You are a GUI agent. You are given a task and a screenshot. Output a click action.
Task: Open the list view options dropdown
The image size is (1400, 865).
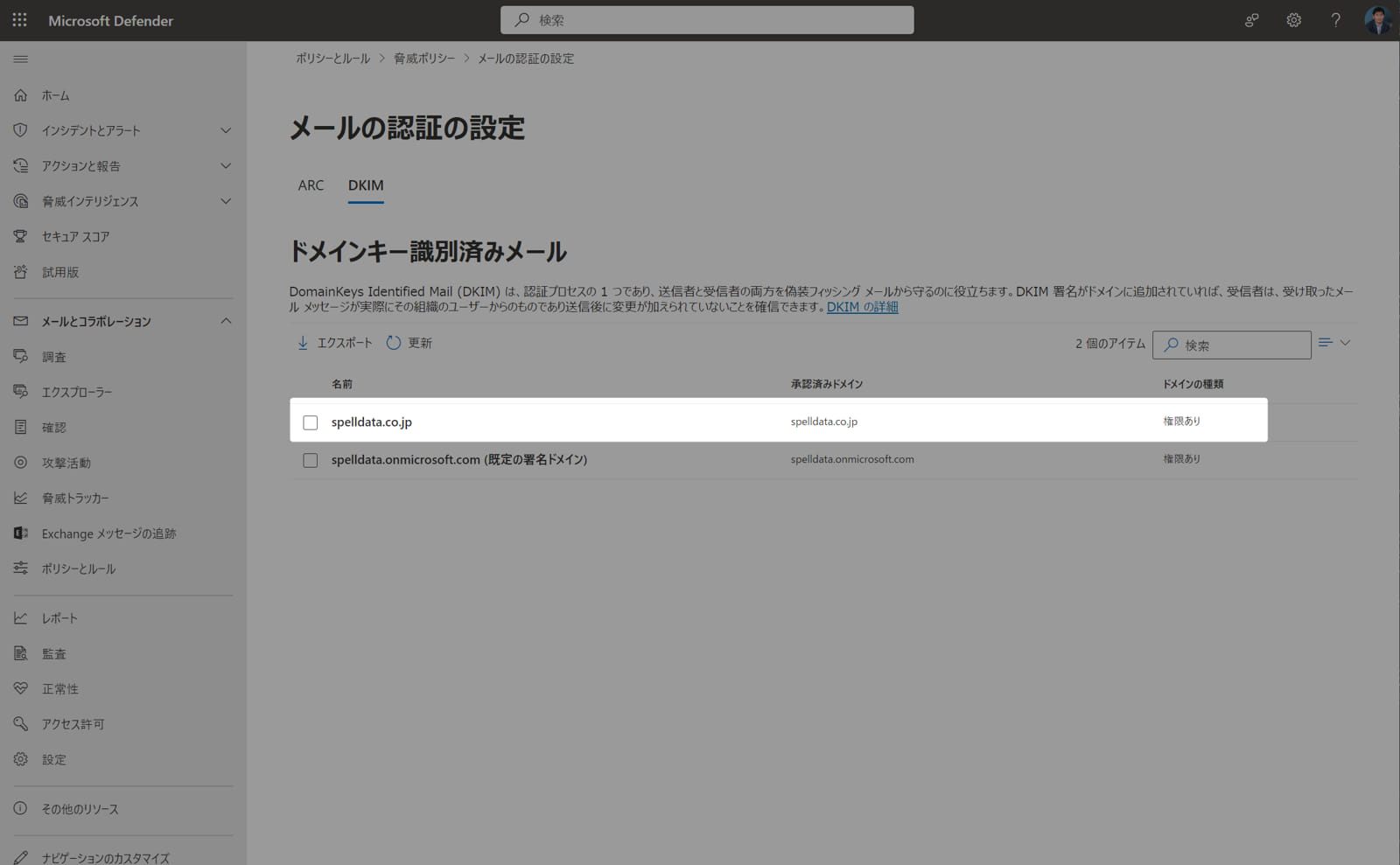pos(1335,343)
